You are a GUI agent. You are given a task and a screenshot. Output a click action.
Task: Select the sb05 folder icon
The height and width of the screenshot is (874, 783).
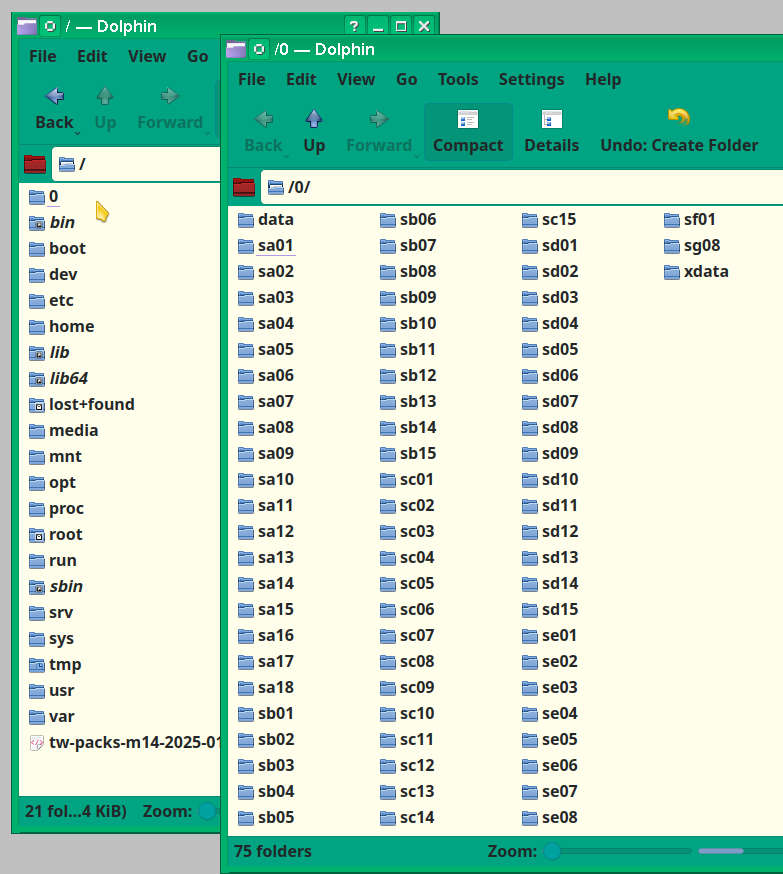[x=246, y=818]
